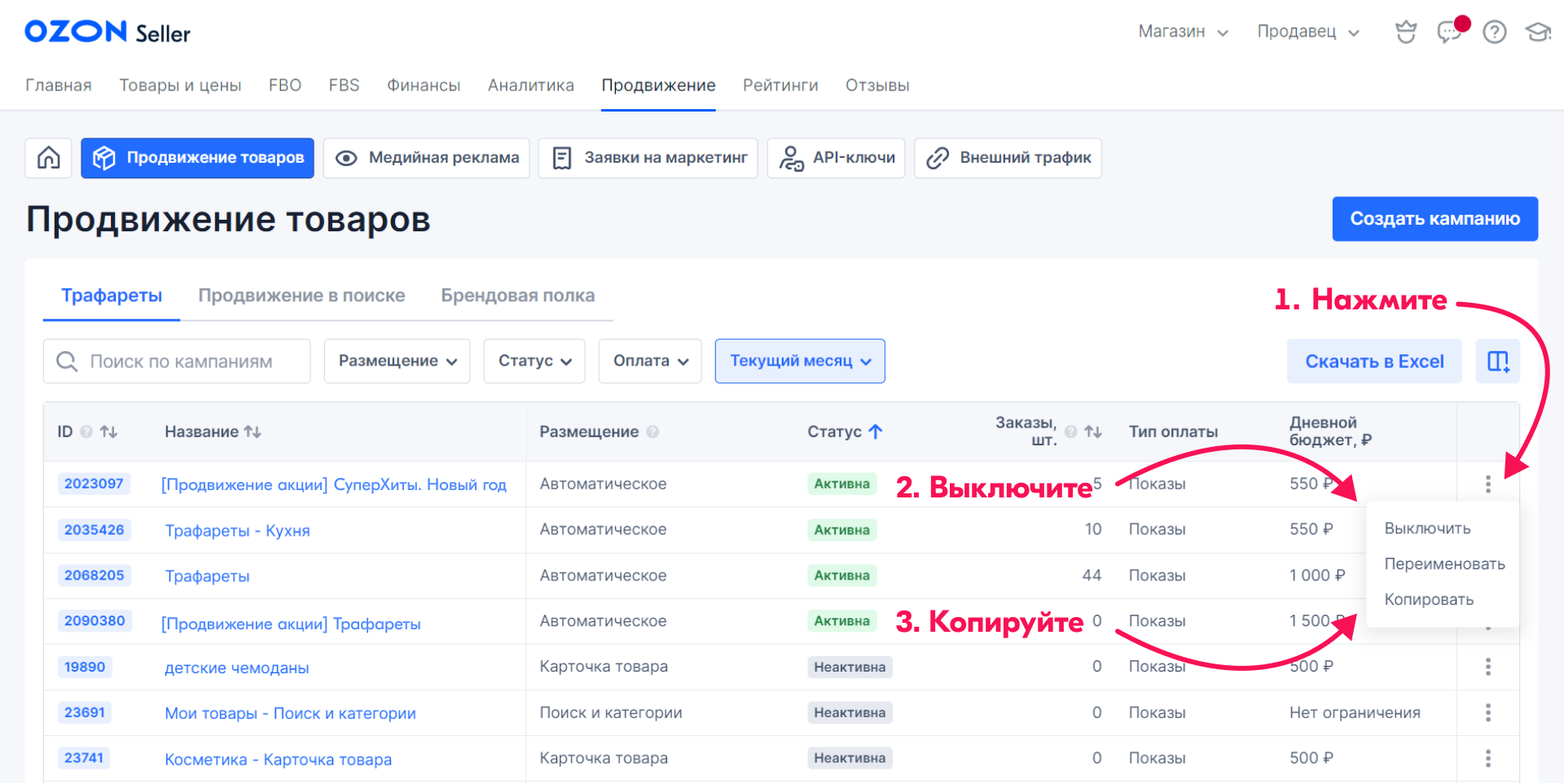This screenshot has height=784, width=1564.
Task: Open Косметика - Карточка товара link
Action: (x=278, y=760)
